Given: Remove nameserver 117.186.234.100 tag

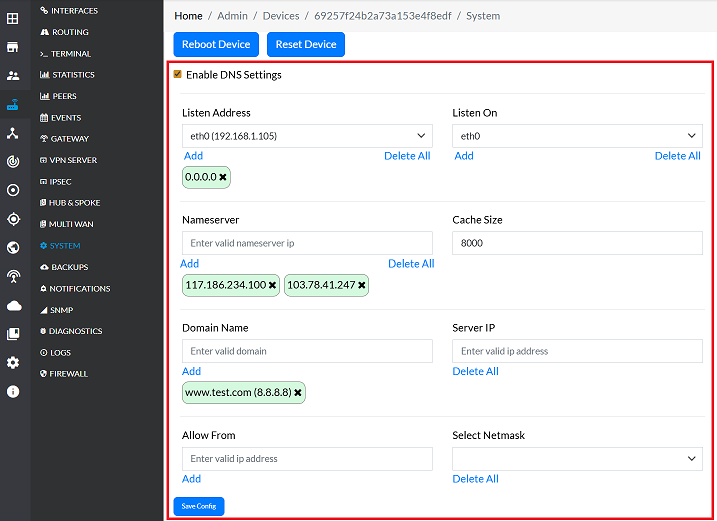Looking at the screenshot, I should 272,285.
